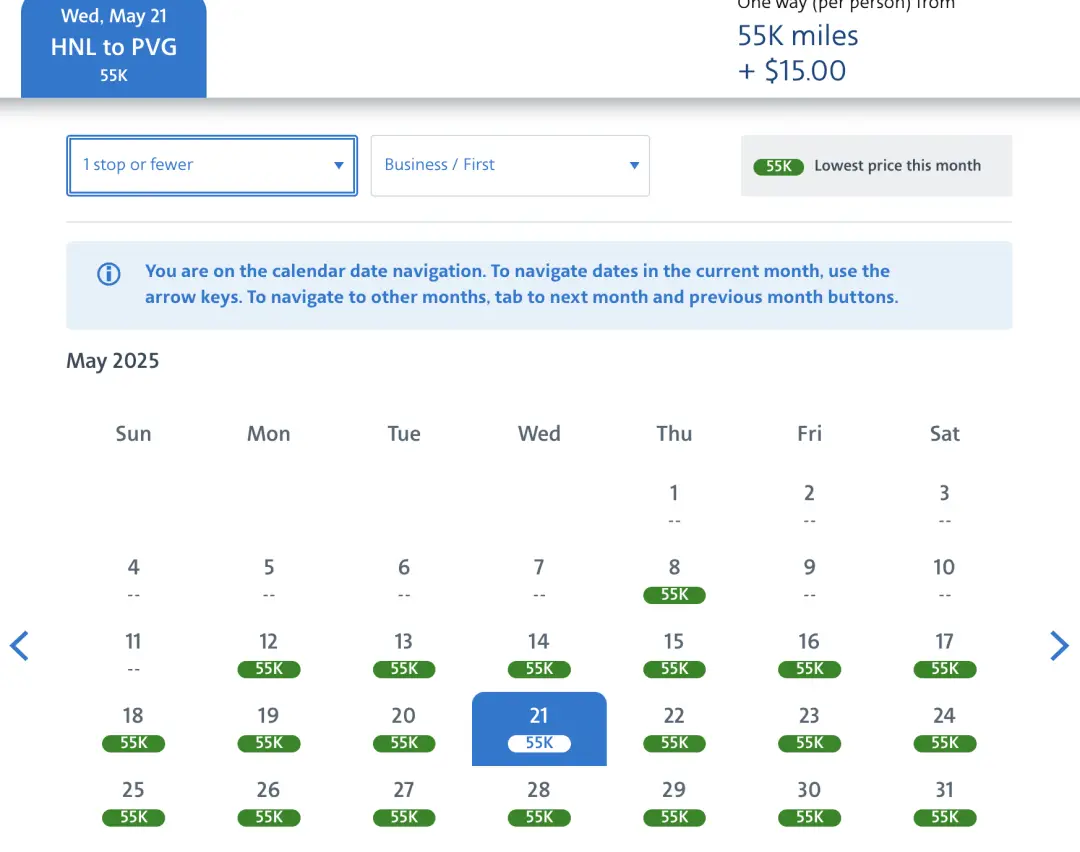The height and width of the screenshot is (852, 1080).
Task: Click the selected May 21 date
Action: 539,728
